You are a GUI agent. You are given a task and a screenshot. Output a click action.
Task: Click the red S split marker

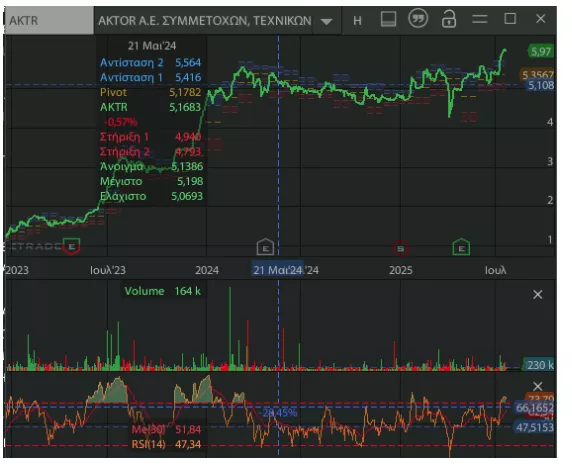(401, 249)
